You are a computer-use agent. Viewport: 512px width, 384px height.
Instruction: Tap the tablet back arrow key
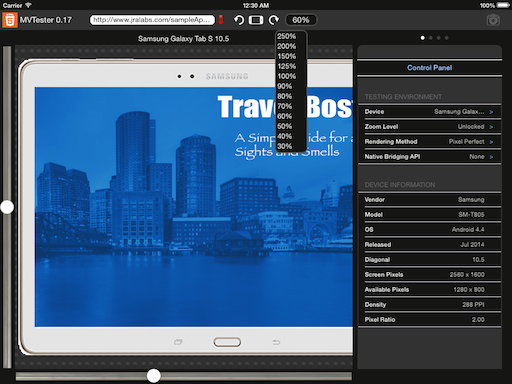click(276, 342)
